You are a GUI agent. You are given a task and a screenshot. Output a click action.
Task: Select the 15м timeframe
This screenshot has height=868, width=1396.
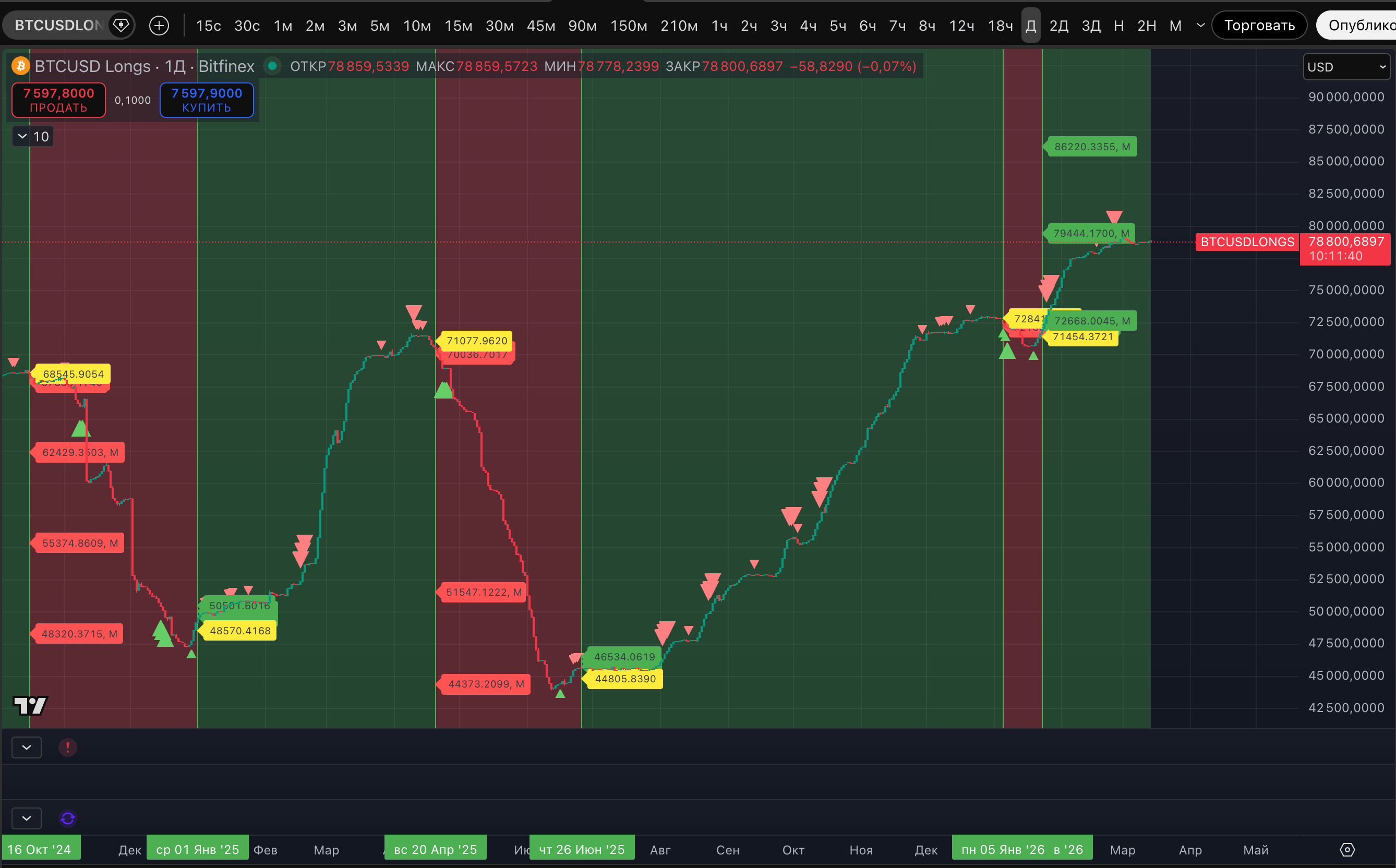pos(458,26)
